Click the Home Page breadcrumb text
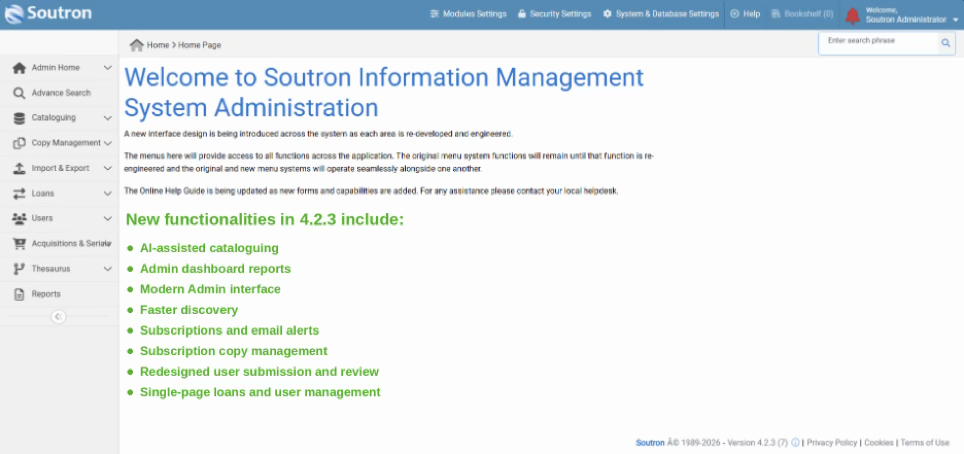This screenshot has width=964, height=454. 200,45
